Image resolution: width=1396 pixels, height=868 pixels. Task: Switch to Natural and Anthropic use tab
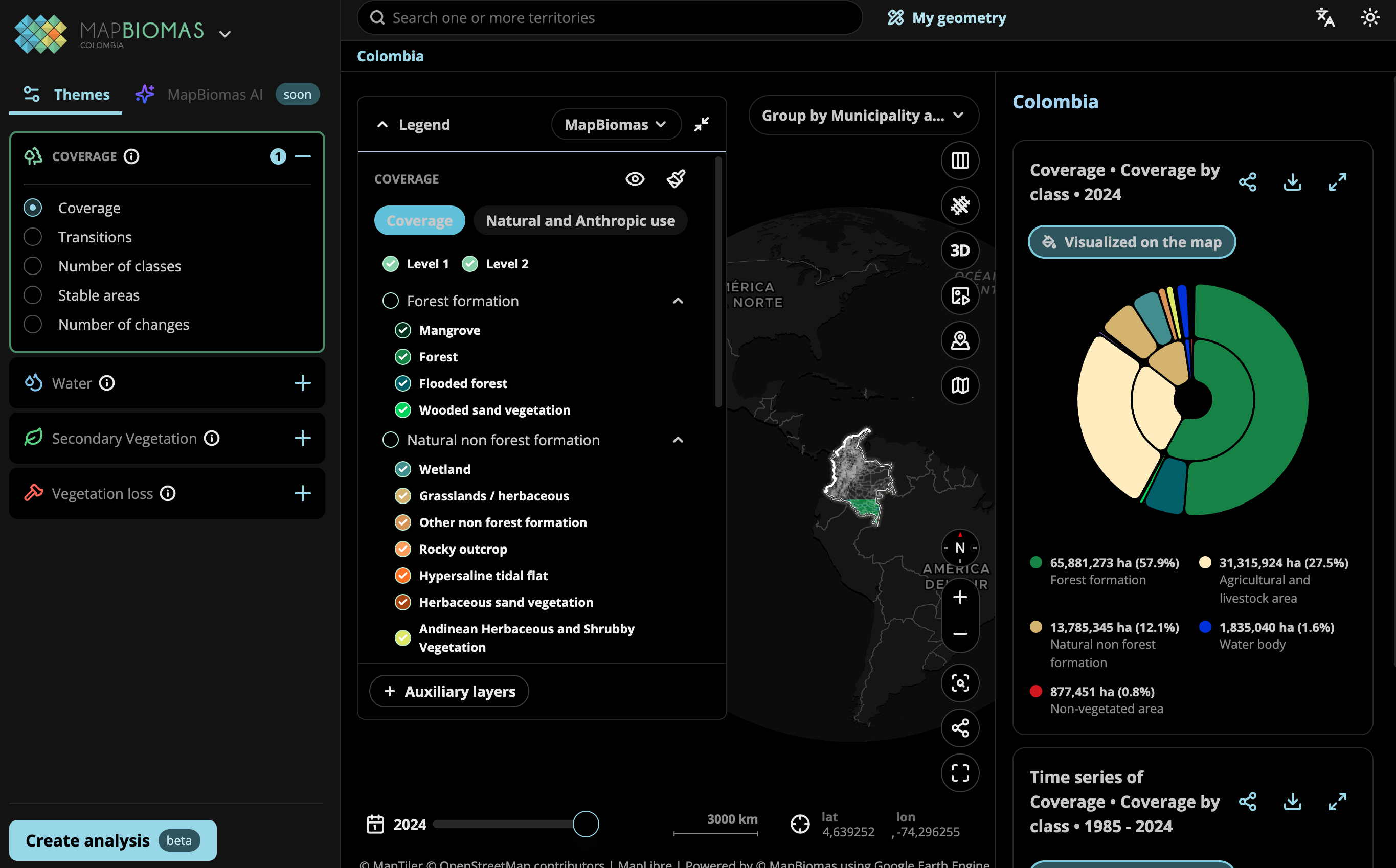[x=580, y=221]
